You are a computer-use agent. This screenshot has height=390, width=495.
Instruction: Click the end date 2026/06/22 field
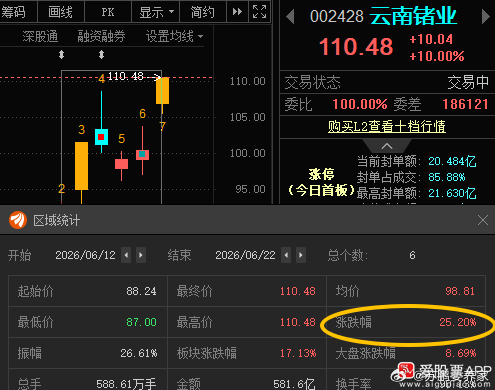click(245, 255)
